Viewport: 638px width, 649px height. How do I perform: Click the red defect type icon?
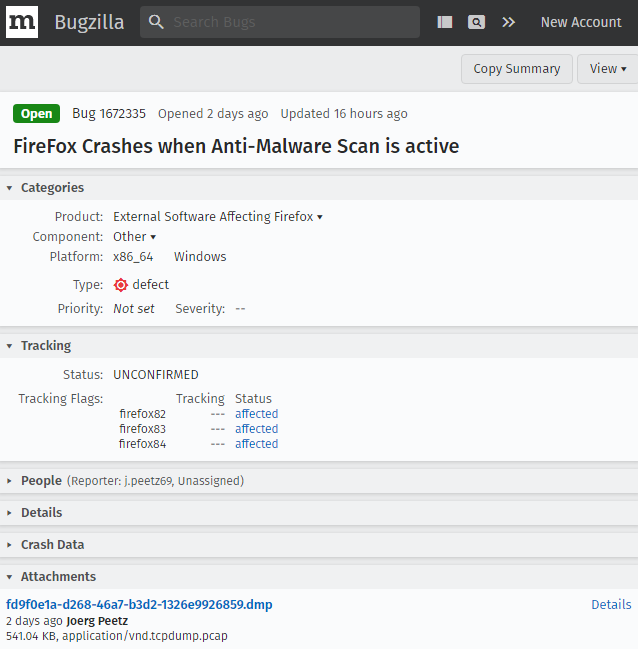121,285
